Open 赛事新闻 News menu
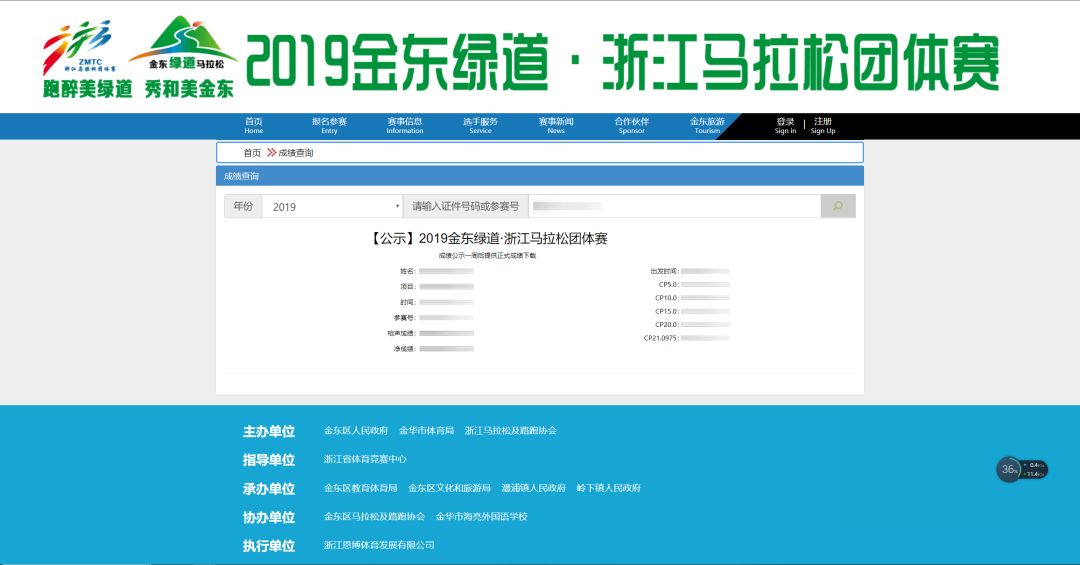 [x=556, y=125]
